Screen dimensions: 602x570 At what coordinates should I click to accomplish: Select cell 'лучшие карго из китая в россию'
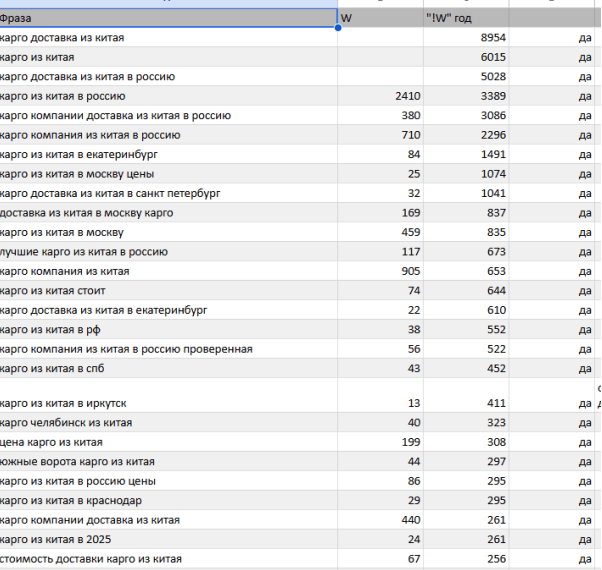[x=169, y=252]
